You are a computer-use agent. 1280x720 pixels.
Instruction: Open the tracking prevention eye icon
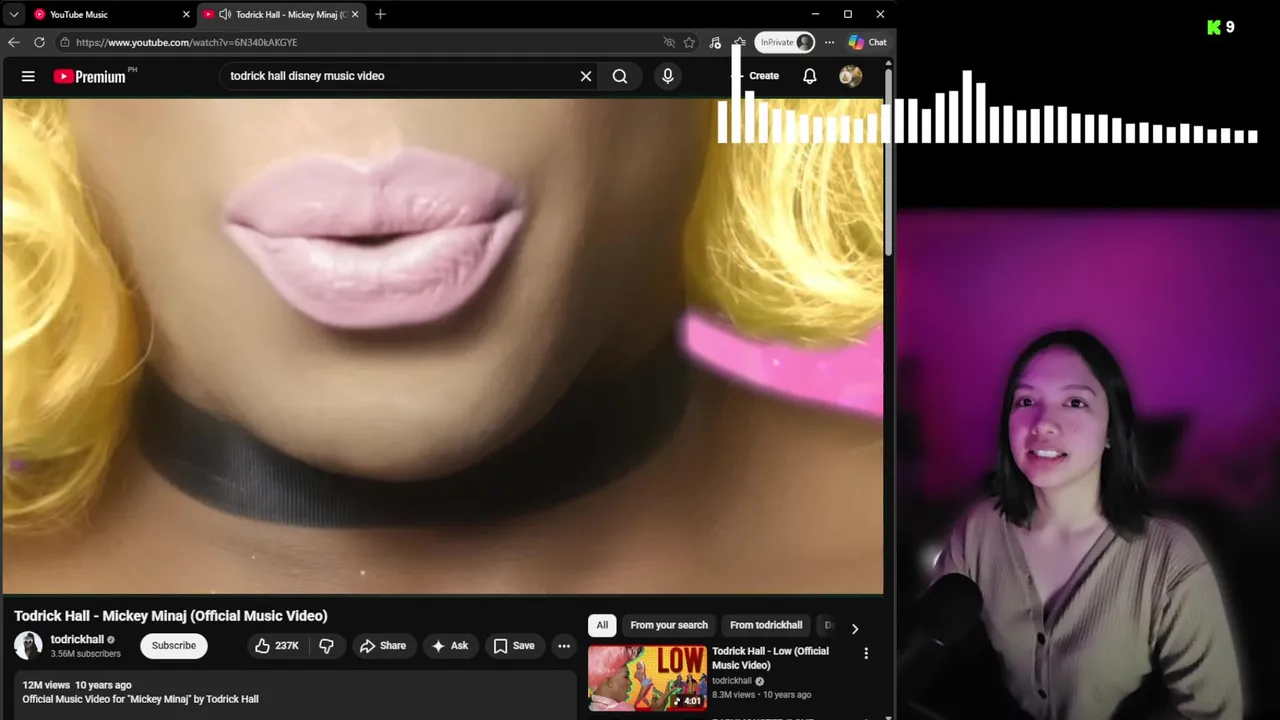point(669,42)
